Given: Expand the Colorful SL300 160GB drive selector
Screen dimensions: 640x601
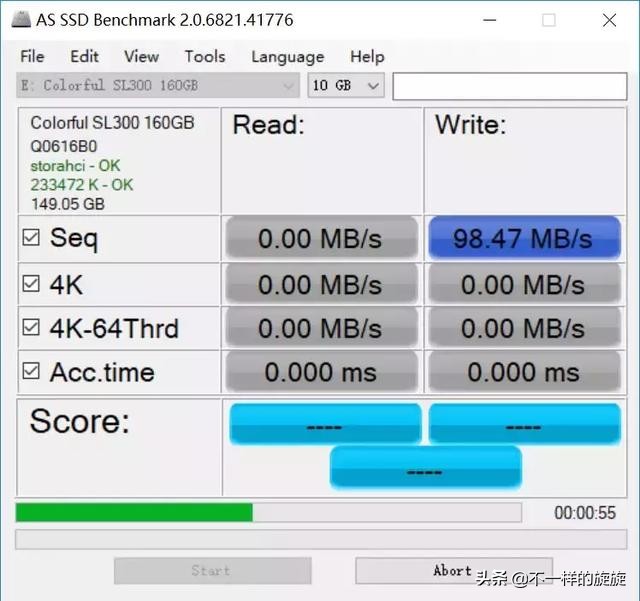Looking at the screenshot, I should click(158, 85).
